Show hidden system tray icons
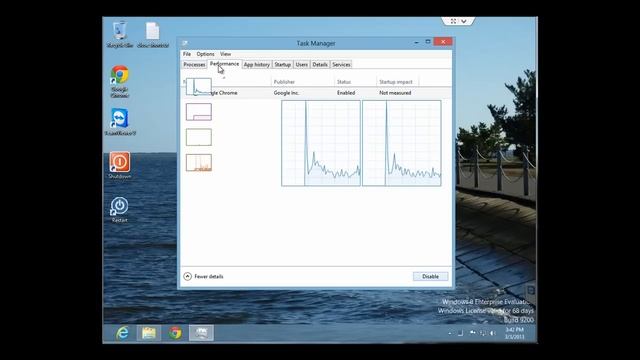The width and height of the screenshot is (640, 360). [450, 333]
